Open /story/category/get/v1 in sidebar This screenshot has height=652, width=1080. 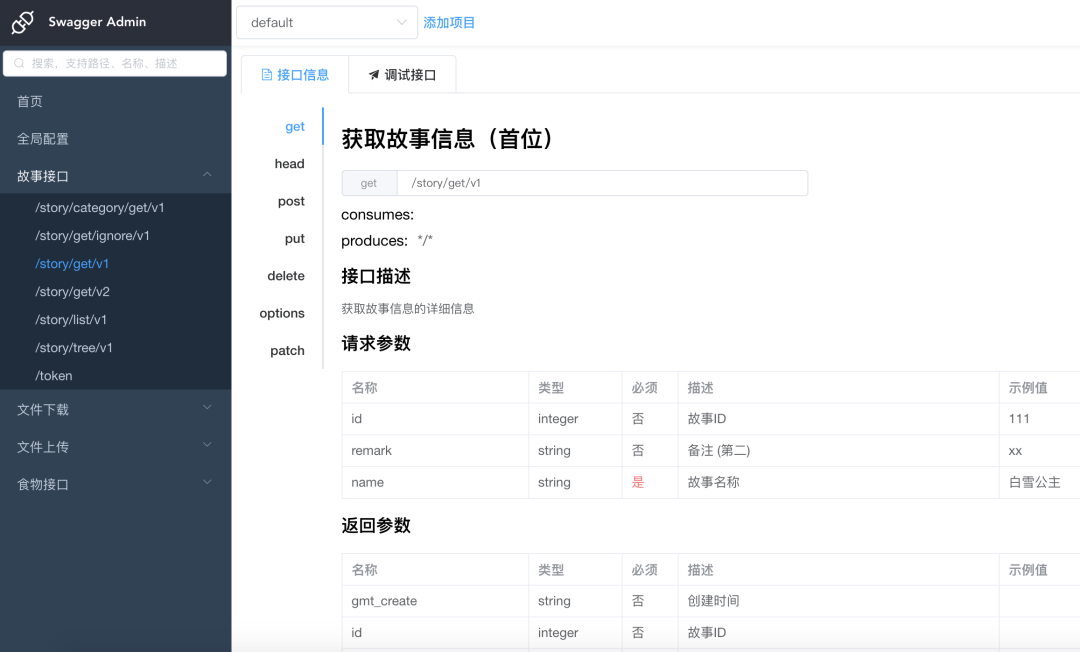pos(100,208)
